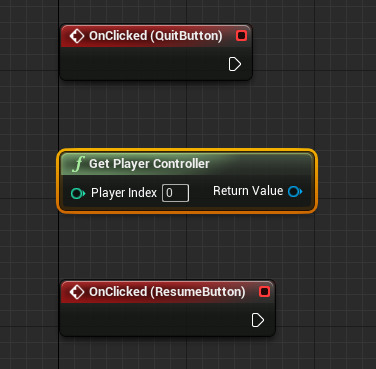Click the red delegate pin on OnClicked (QuitButton)

coord(241,36)
